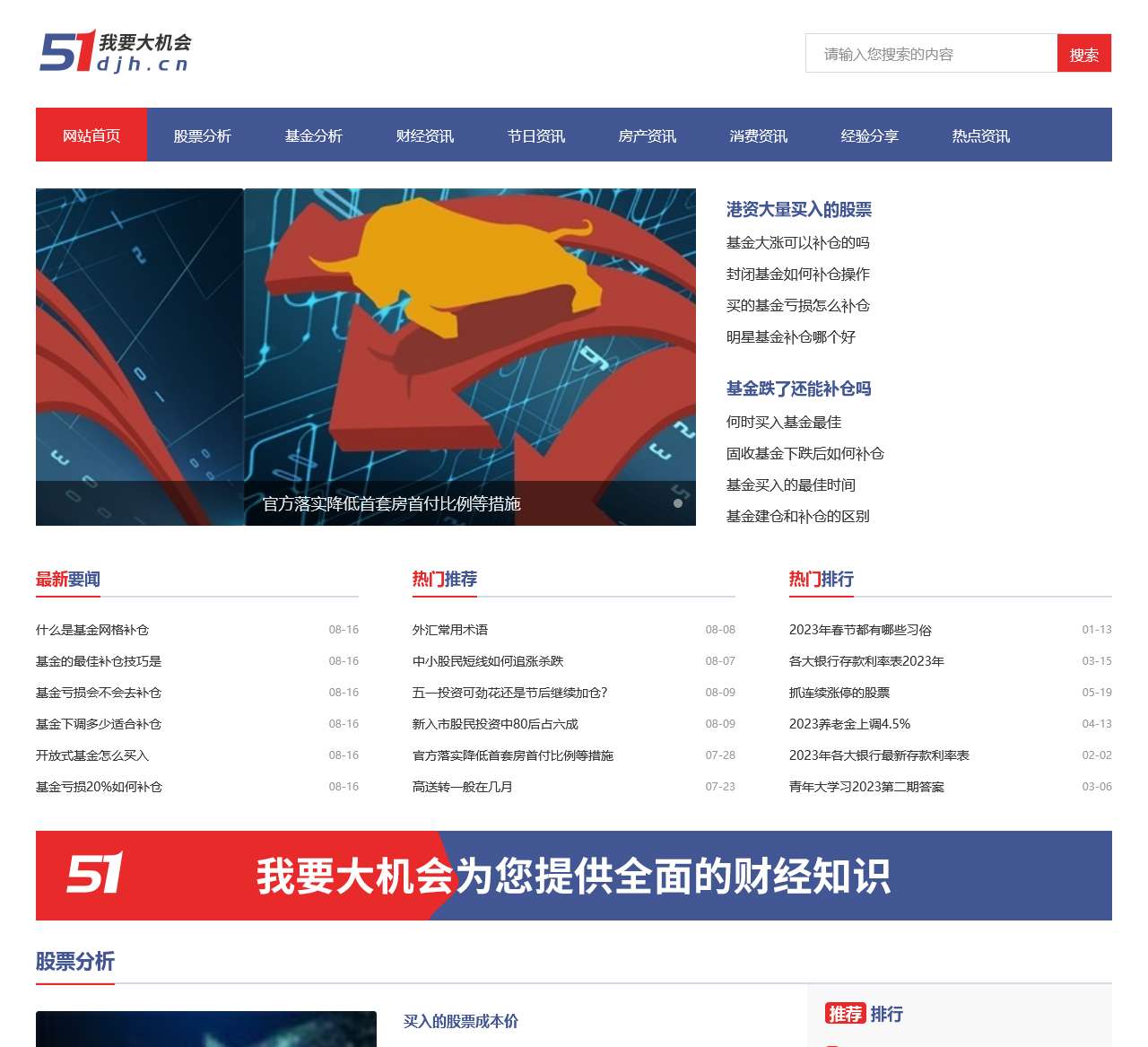Open the 热点资讯 navigation menu item
The width and height of the screenshot is (1148, 1047).
point(978,135)
